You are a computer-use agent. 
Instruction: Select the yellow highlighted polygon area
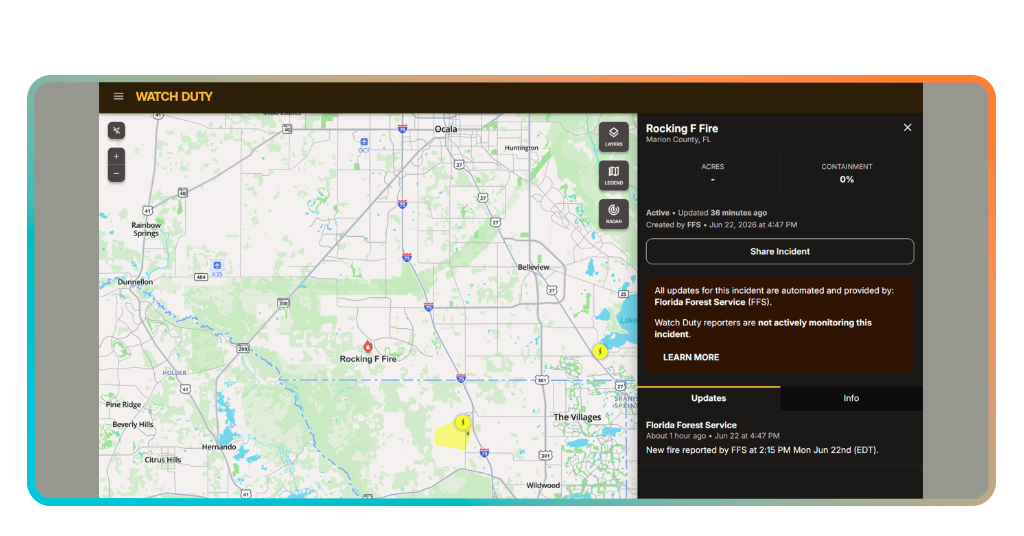click(450, 437)
